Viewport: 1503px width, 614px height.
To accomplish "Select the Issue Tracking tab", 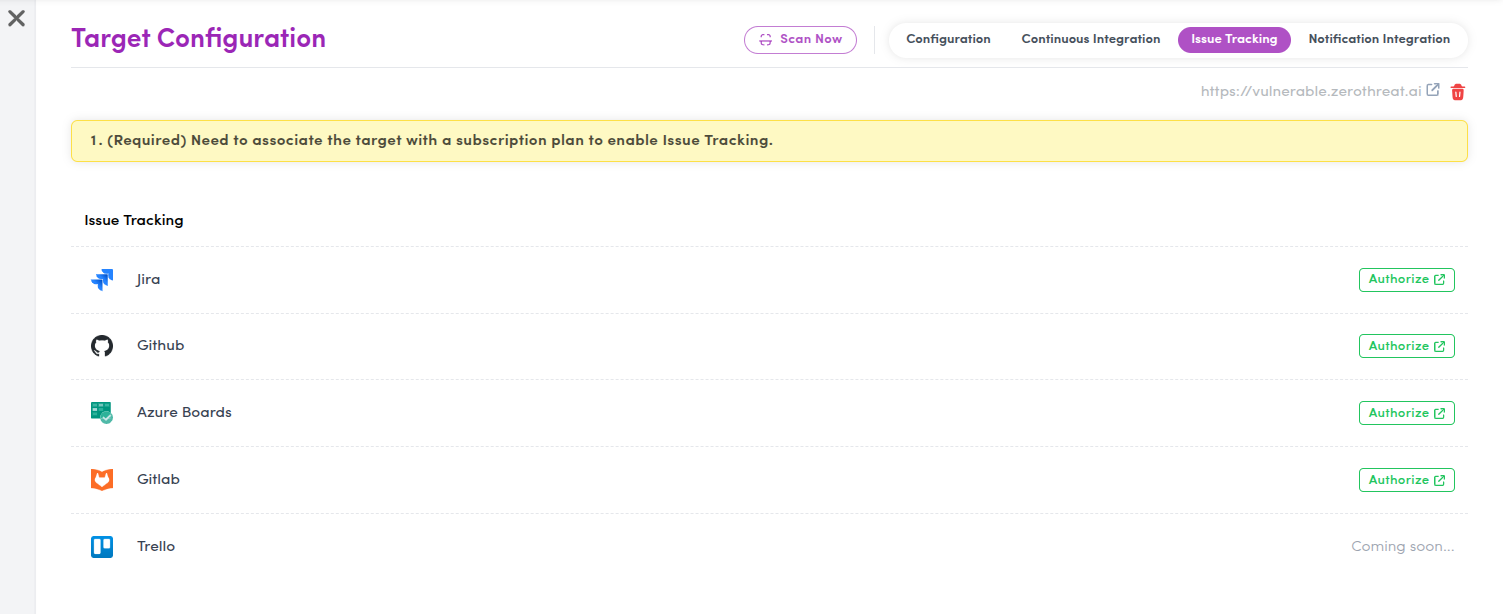I will (1234, 40).
